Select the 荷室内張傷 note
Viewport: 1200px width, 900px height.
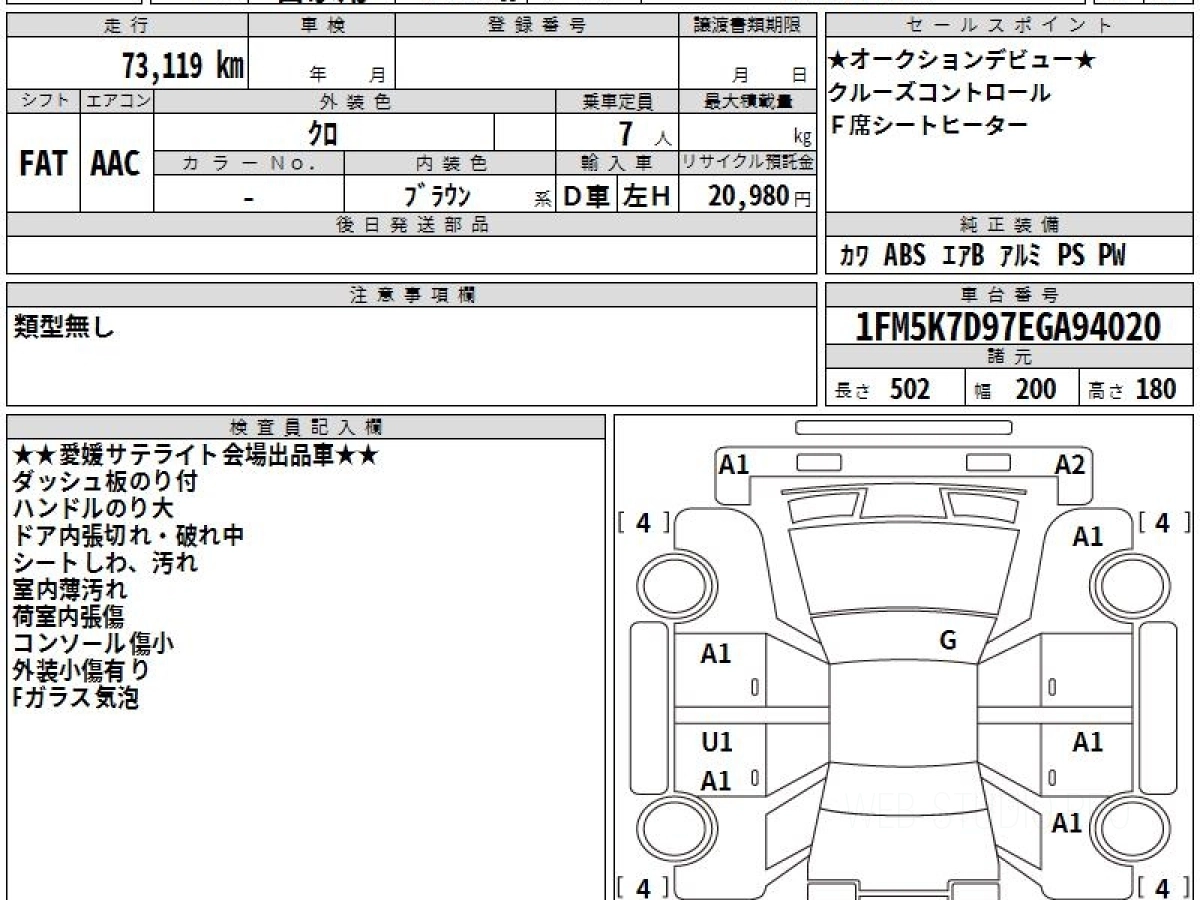pyautogui.click(x=70, y=617)
